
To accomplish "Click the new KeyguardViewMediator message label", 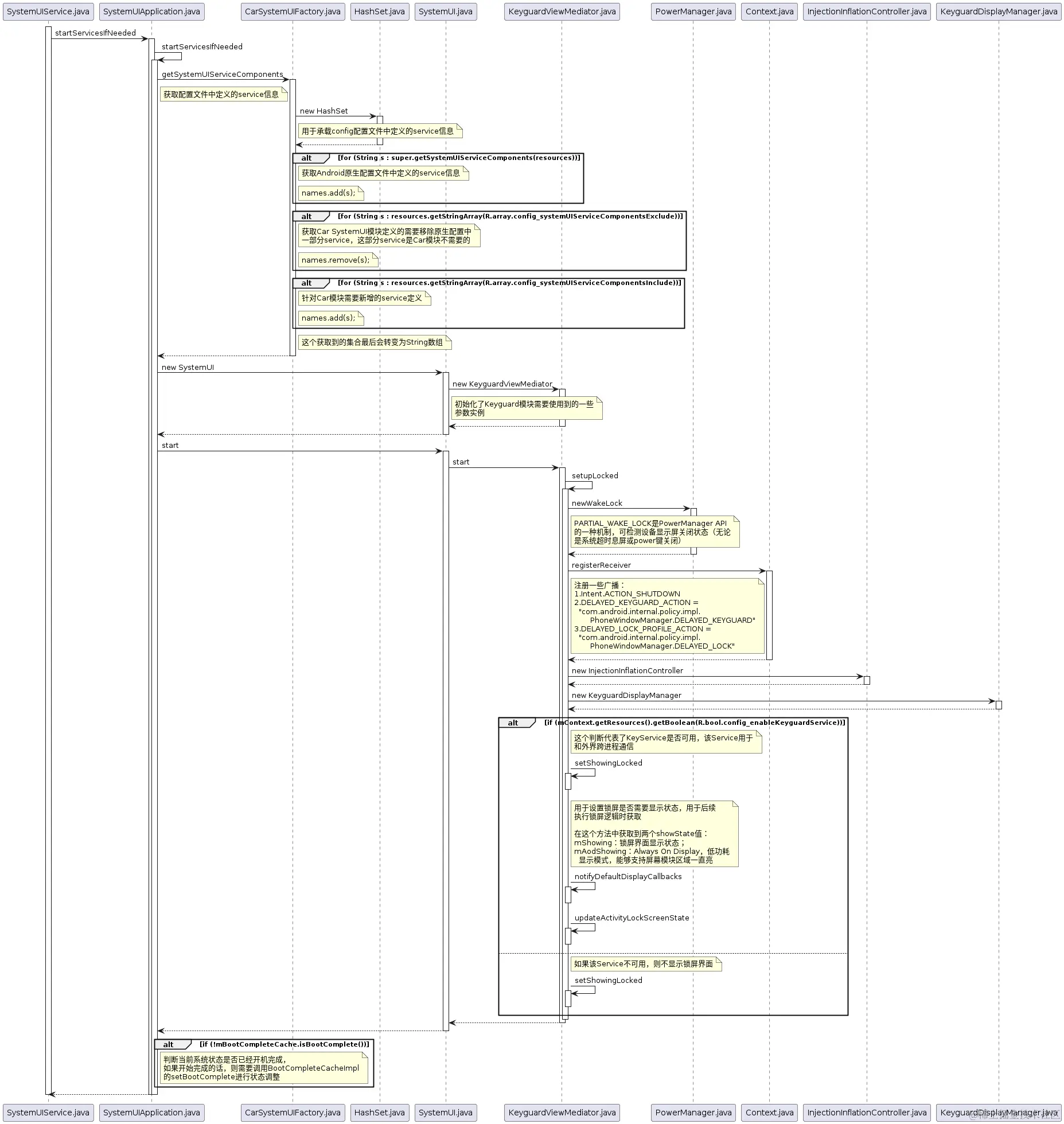I will pos(502,384).
